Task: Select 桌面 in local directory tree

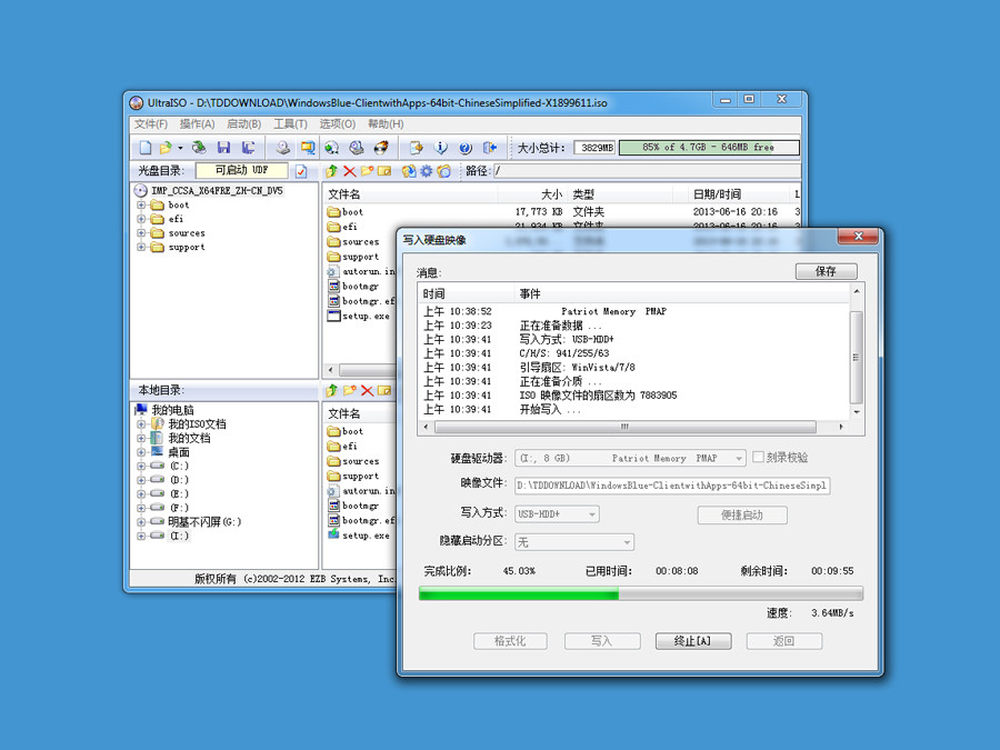Action: click(179, 452)
